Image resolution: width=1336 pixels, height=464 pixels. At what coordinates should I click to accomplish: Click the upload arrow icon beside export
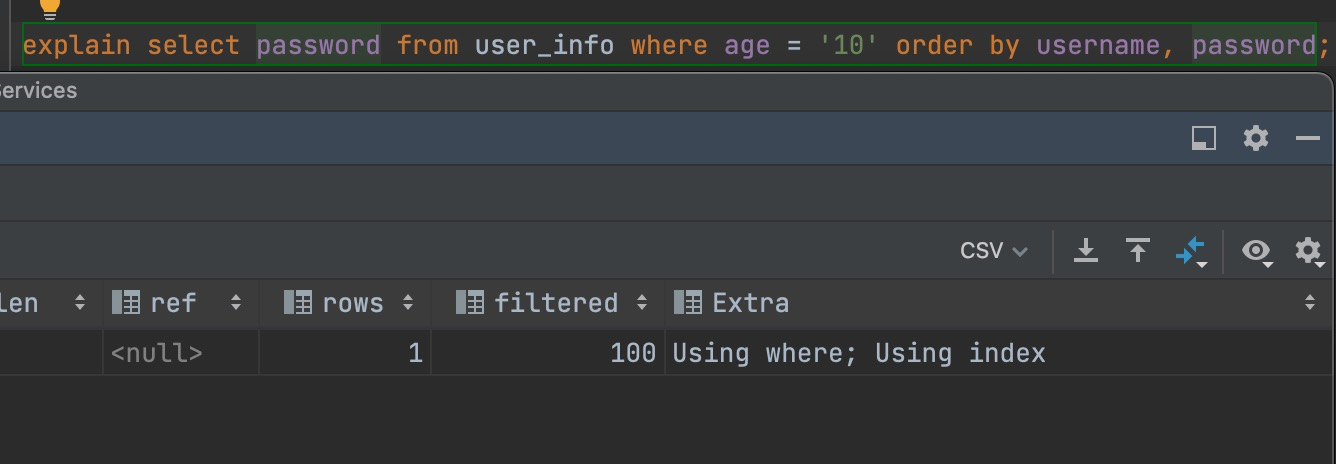click(1138, 250)
